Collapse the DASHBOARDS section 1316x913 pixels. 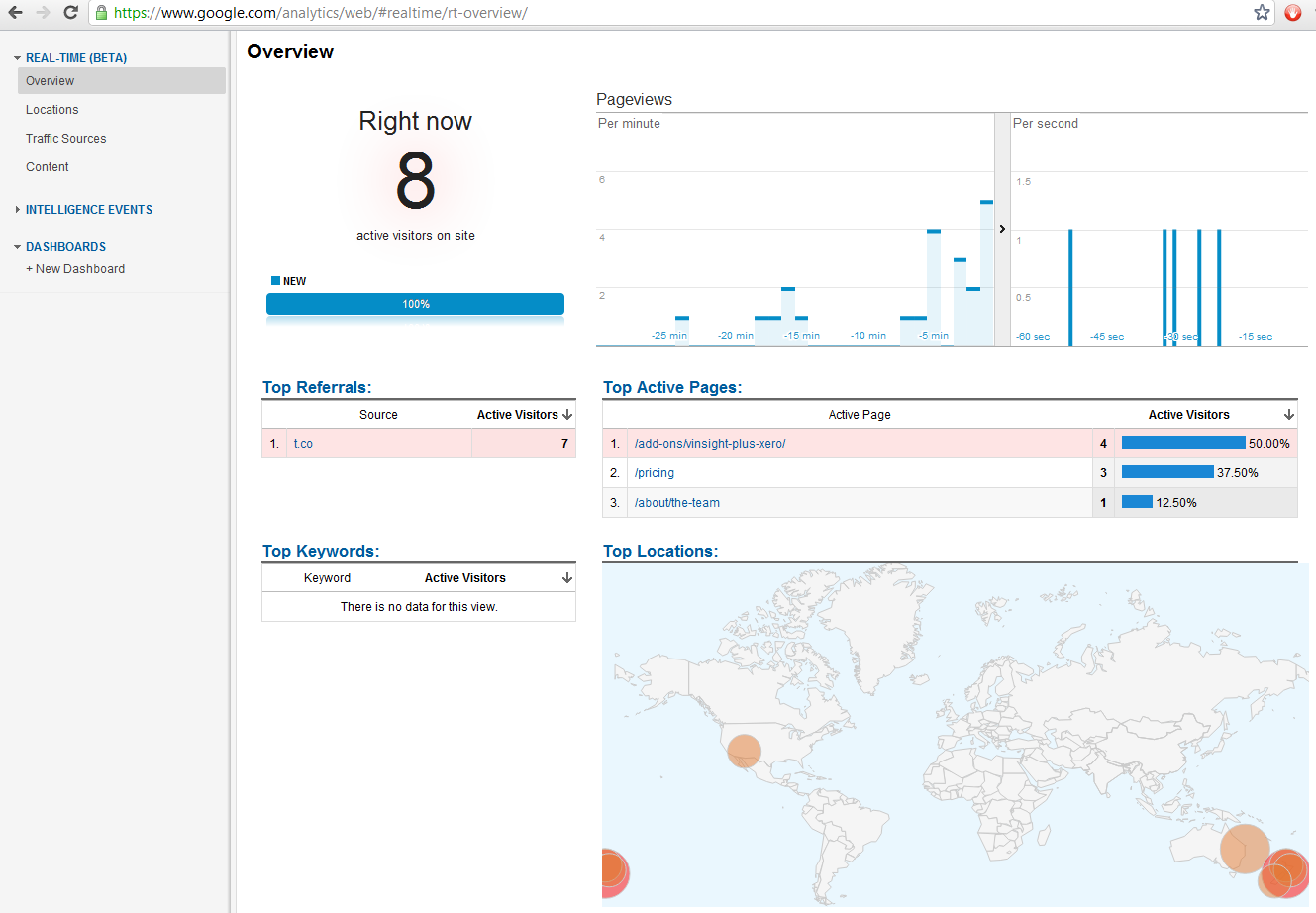[x=18, y=247]
